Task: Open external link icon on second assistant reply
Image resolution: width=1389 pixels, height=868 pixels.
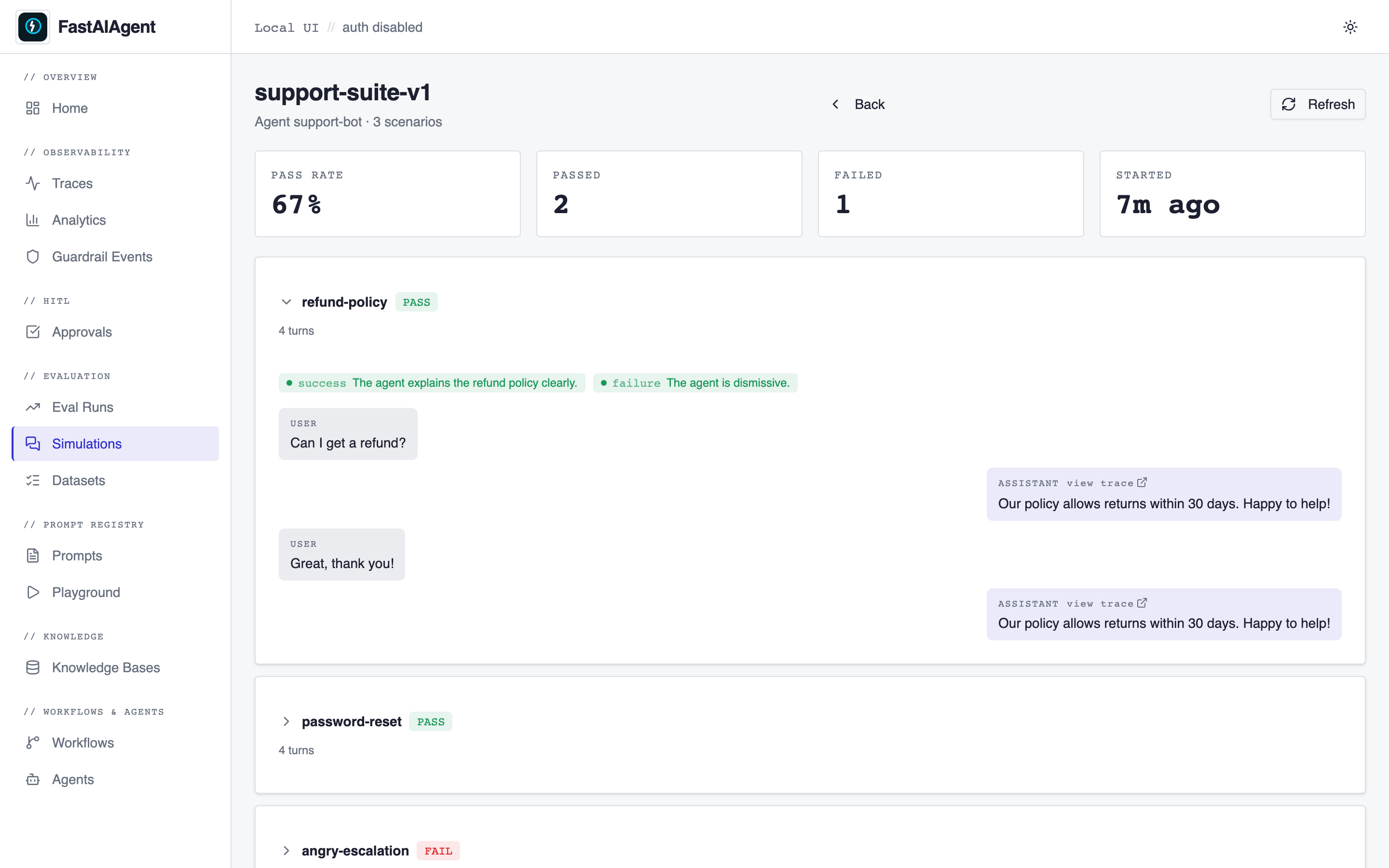Action: click(x=1142, y=603)
